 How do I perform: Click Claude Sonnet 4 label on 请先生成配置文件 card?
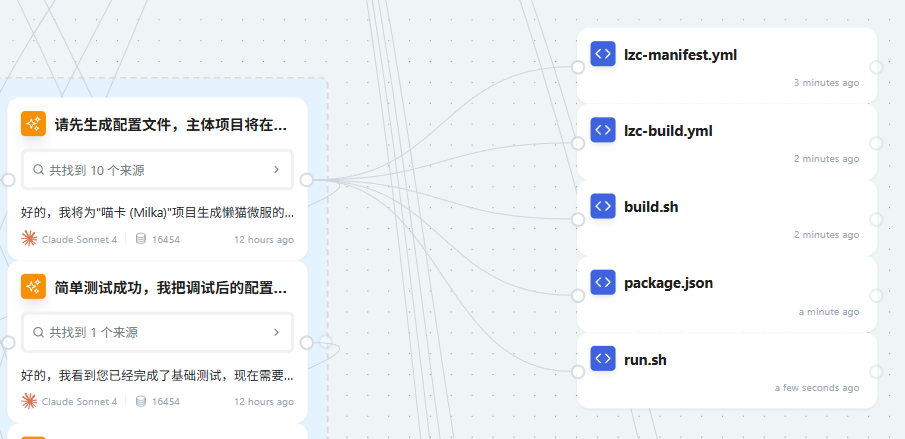(x=80, y=239)
